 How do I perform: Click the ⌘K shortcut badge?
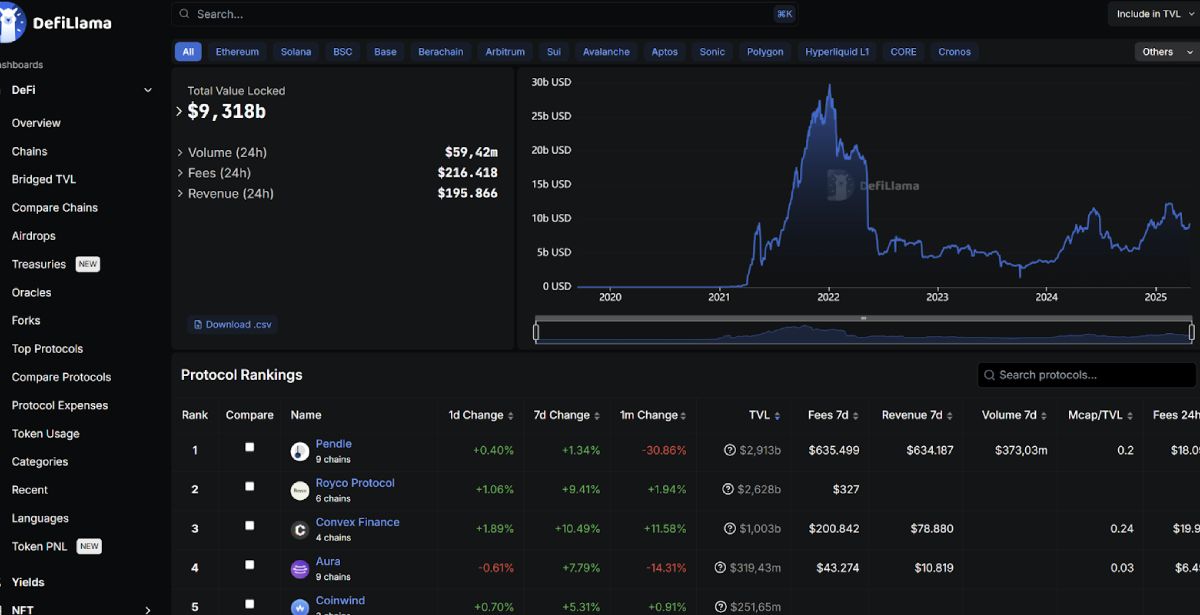[784, 14]
